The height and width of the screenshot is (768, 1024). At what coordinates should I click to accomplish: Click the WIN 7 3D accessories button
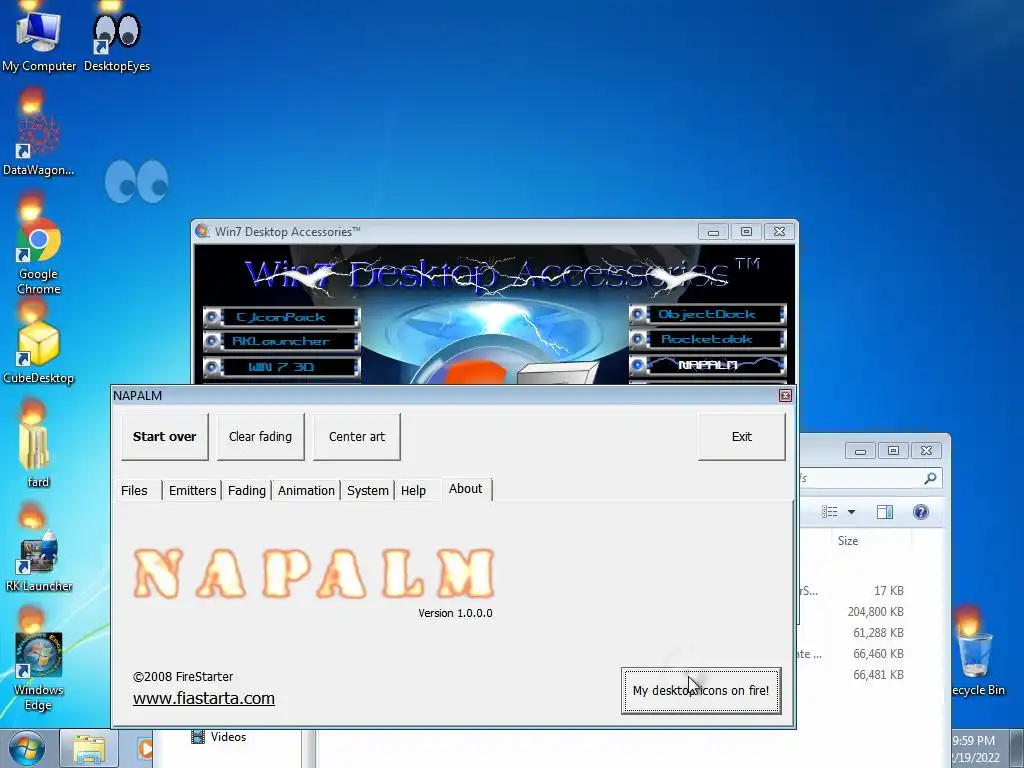click(281, 367)
